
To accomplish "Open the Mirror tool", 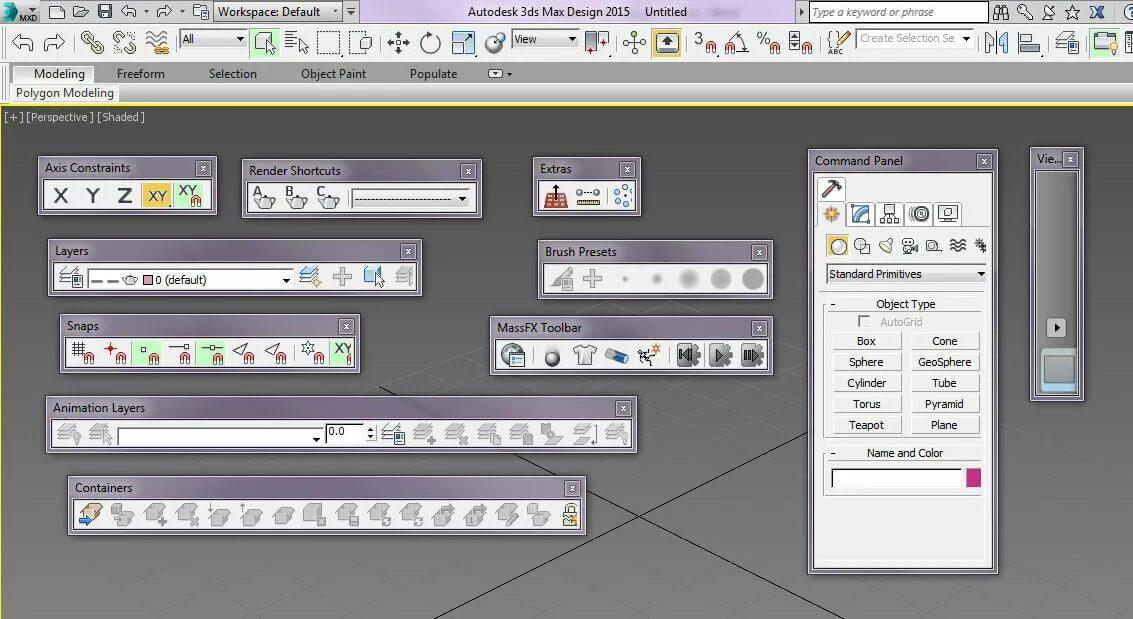I will pos(996,43).
